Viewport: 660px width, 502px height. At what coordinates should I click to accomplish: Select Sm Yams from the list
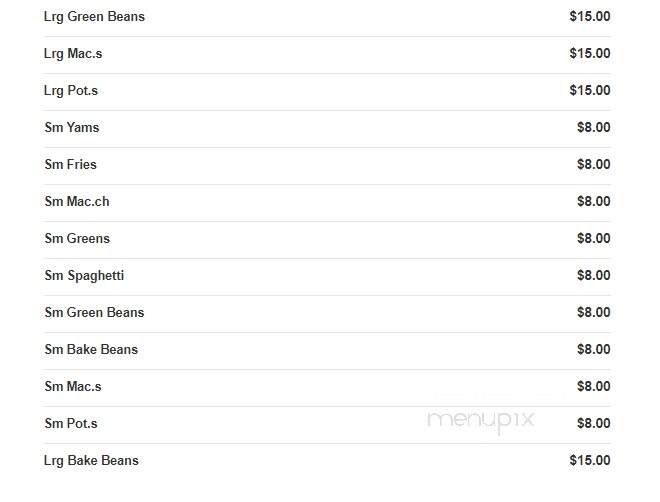327,128
